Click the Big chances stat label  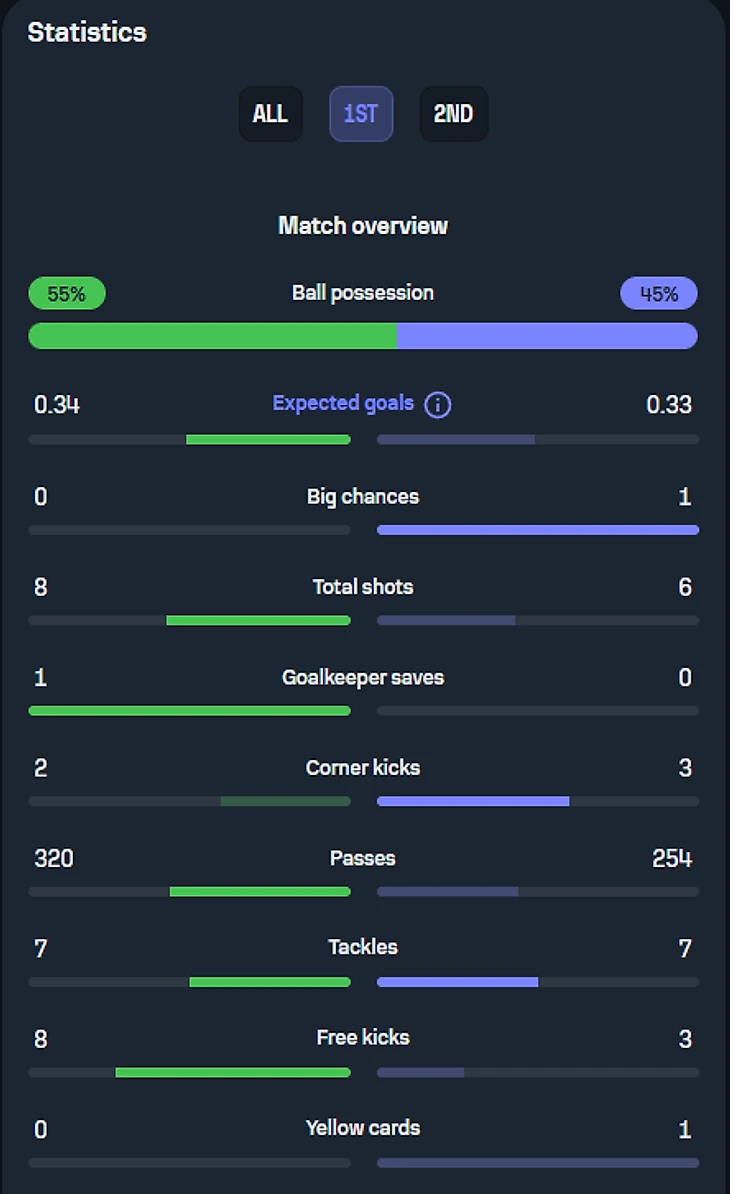(x=363, y=497)
